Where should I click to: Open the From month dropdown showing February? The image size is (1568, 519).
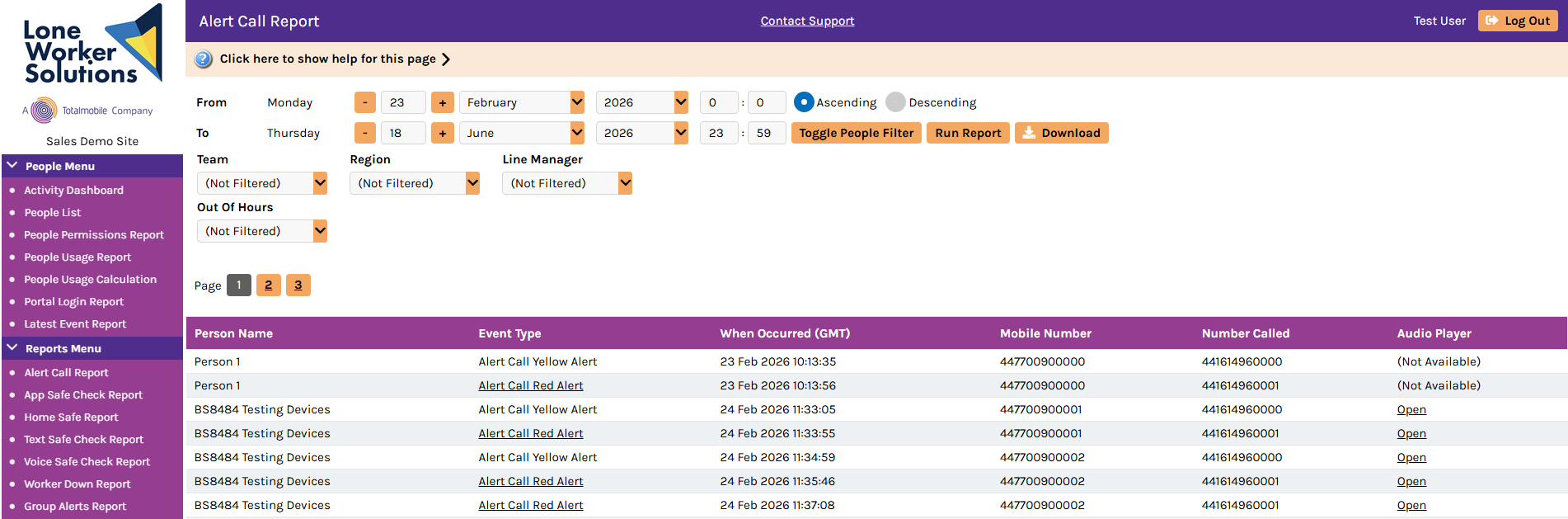click(522, 102)
